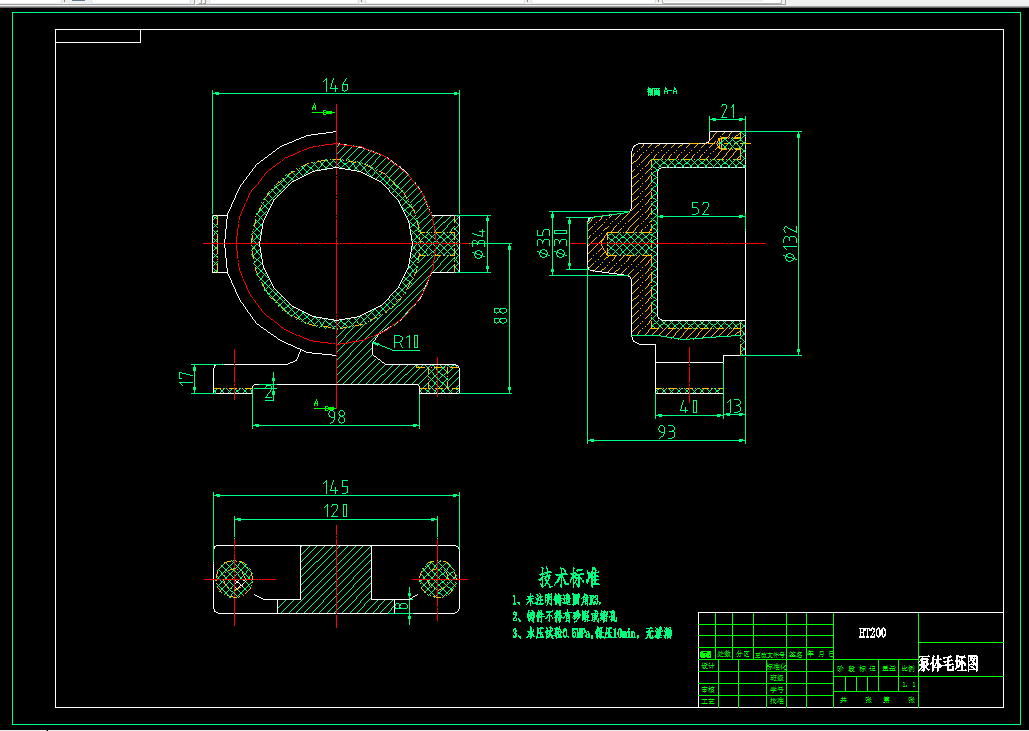Select the 13 dimension in section view
The height and width of the screenshot is (731, 1029).
pos(734,407)
